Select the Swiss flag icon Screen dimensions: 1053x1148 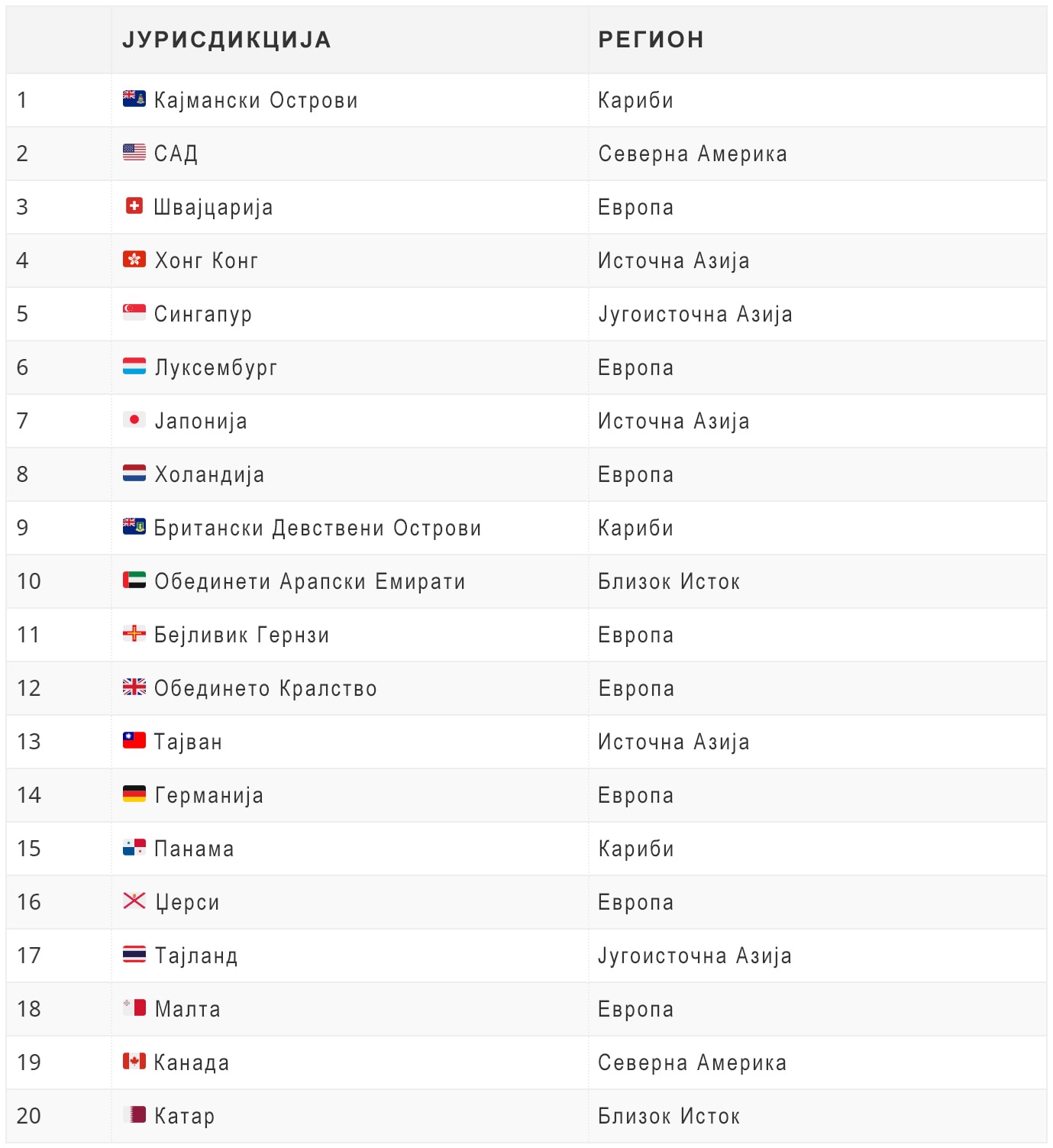pyautogui.click(x=134, y=205)
